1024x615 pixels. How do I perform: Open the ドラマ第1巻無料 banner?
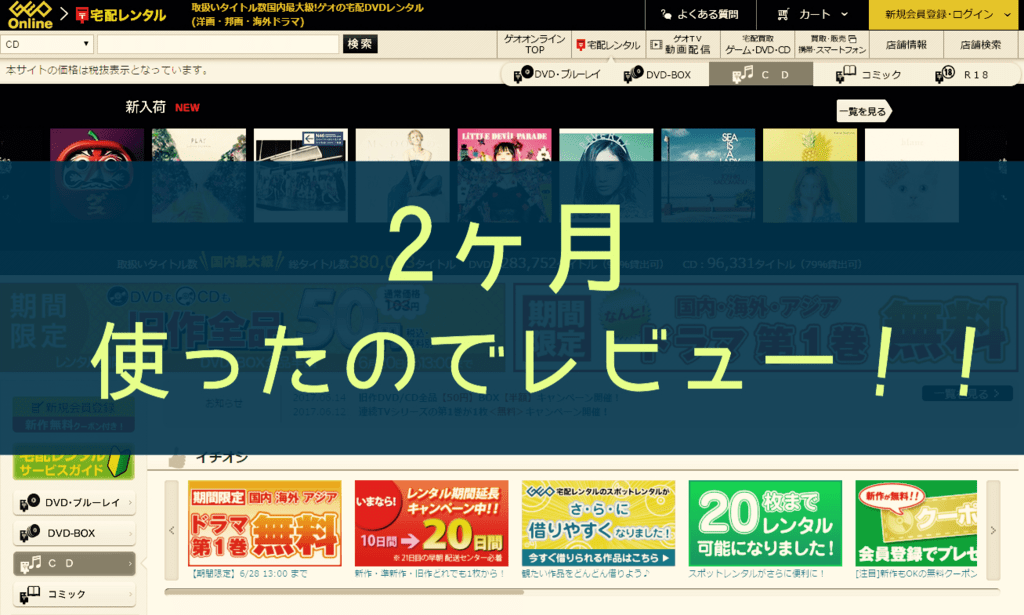264,524
